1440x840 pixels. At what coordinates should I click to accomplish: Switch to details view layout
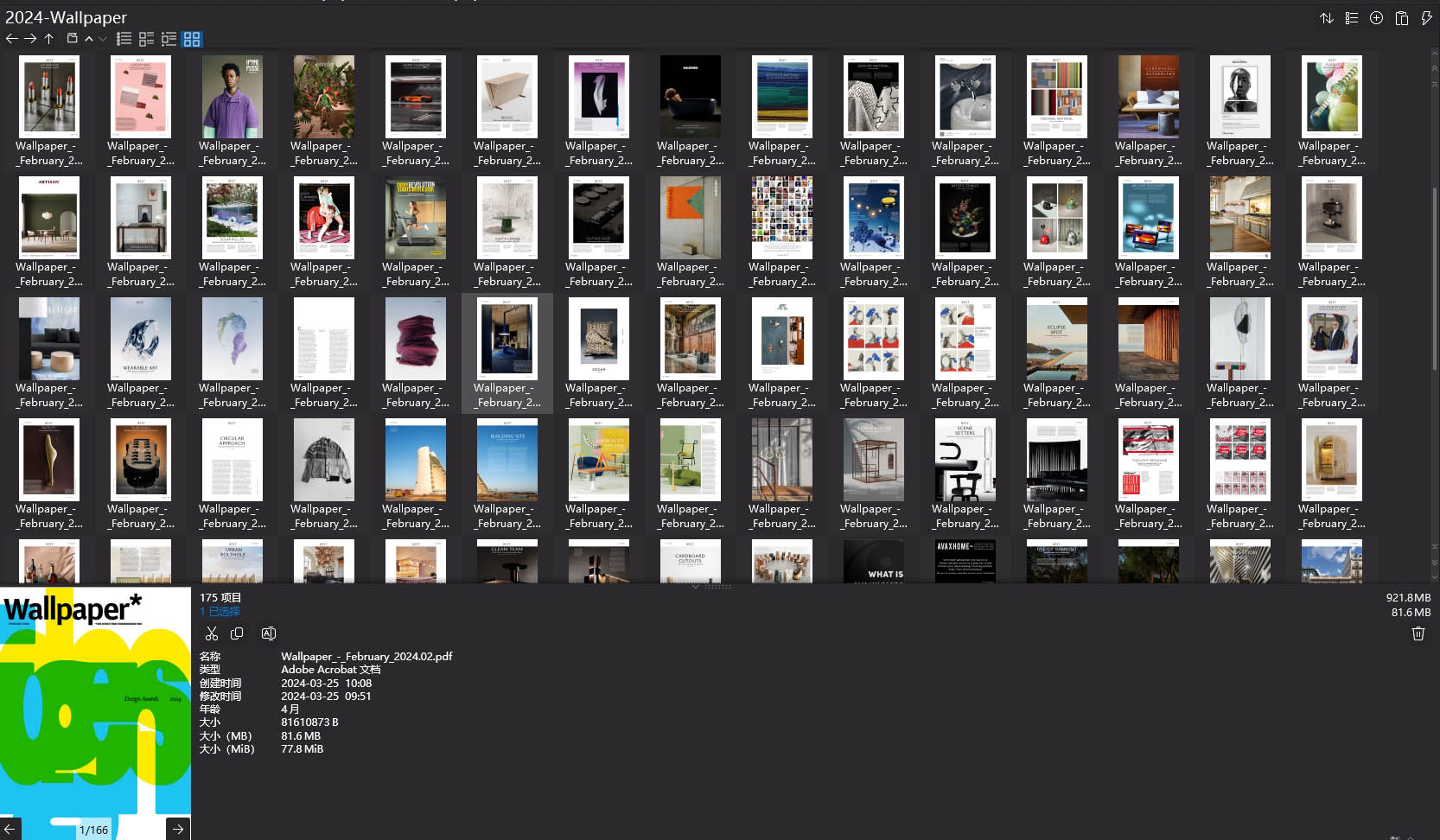coord(147,39)
